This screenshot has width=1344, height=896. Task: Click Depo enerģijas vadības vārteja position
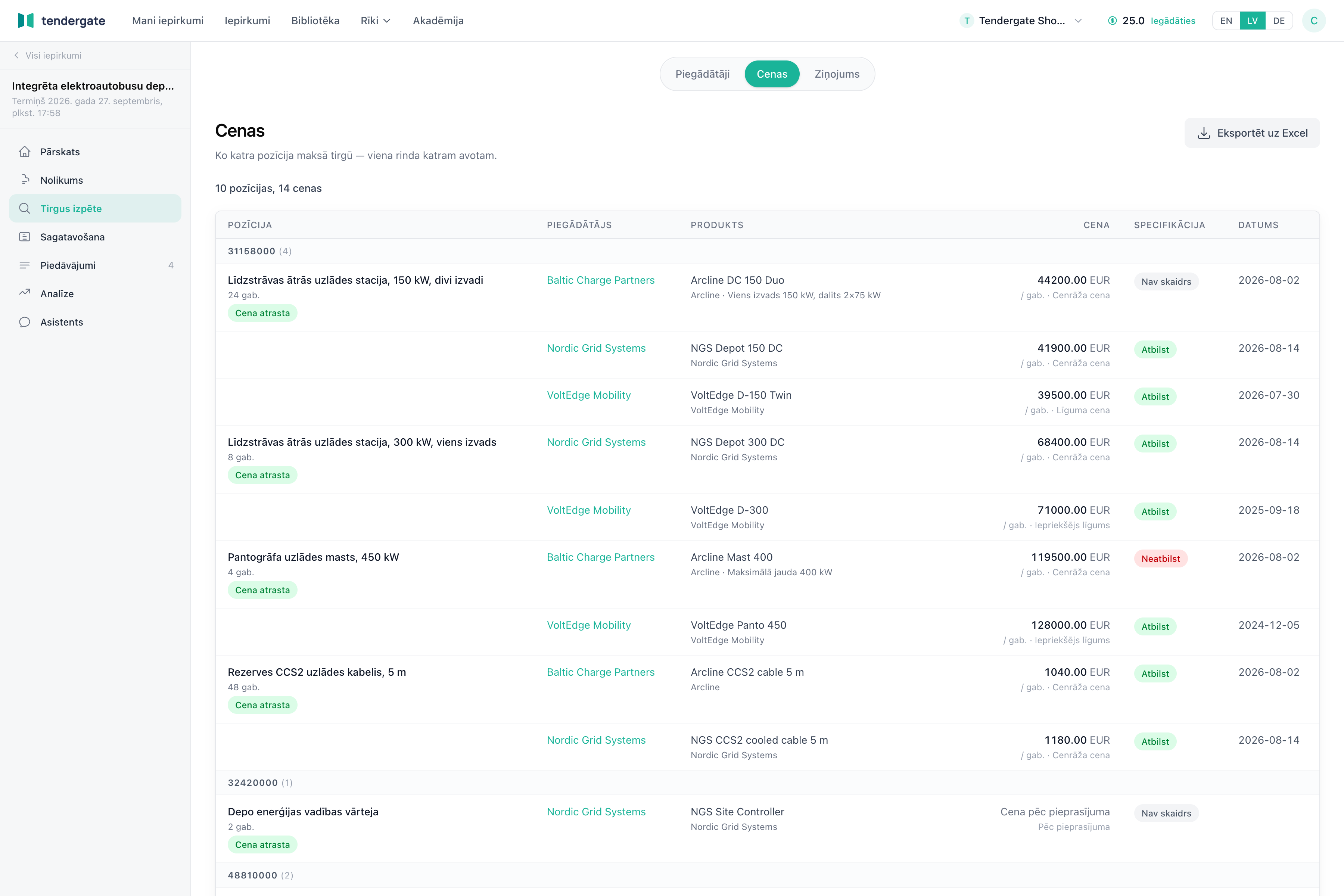[x=303, y=811]
